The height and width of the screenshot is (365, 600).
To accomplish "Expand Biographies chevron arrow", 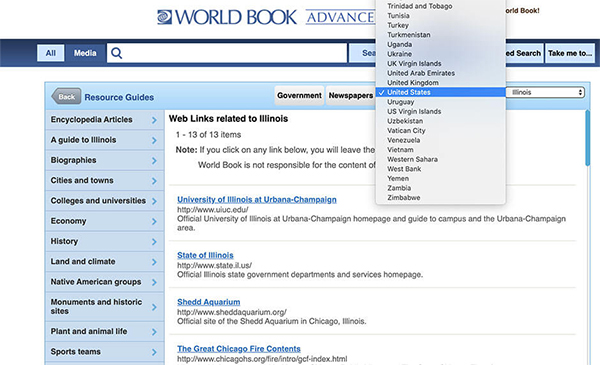I will [x=154, y=161].
